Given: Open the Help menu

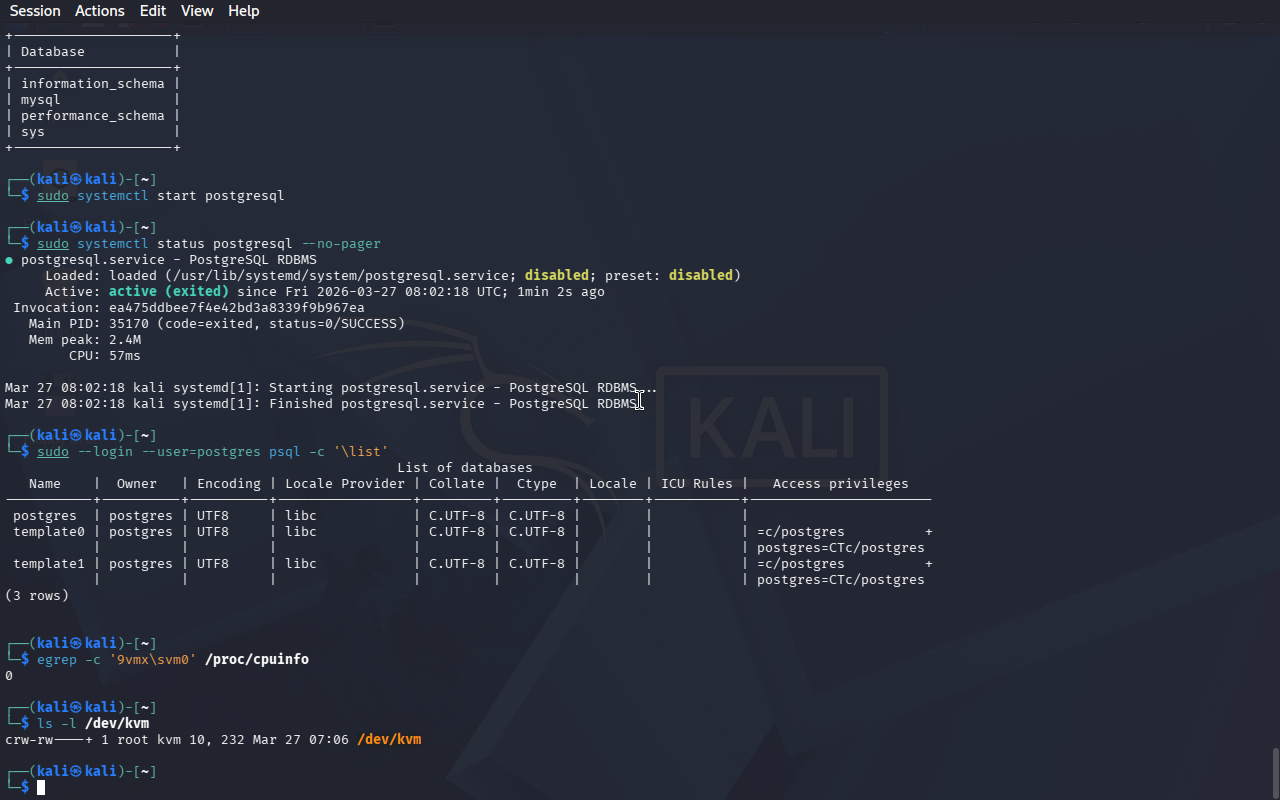Looking at the screenshot, I should tap(243, 11).
